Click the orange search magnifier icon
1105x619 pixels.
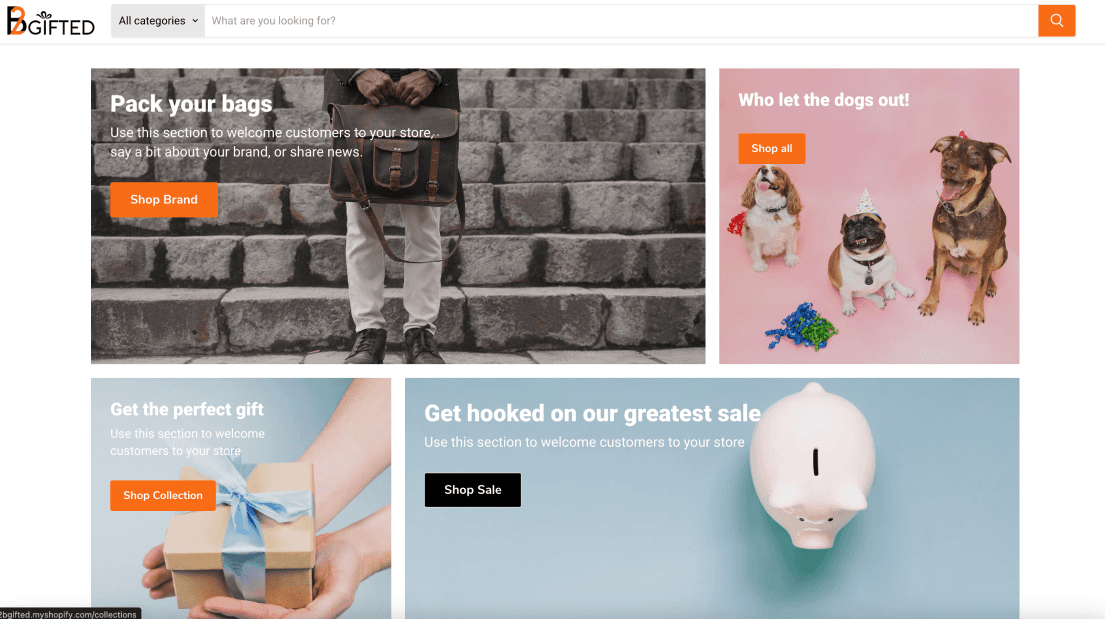click(x=1056, y=20)
